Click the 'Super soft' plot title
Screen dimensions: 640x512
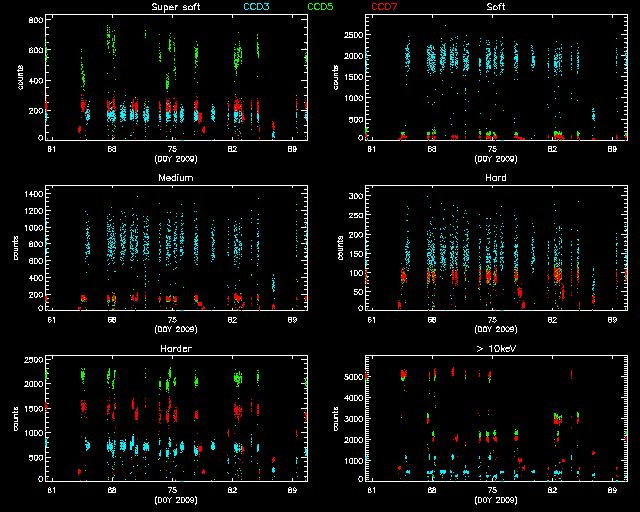click(175, 7)
